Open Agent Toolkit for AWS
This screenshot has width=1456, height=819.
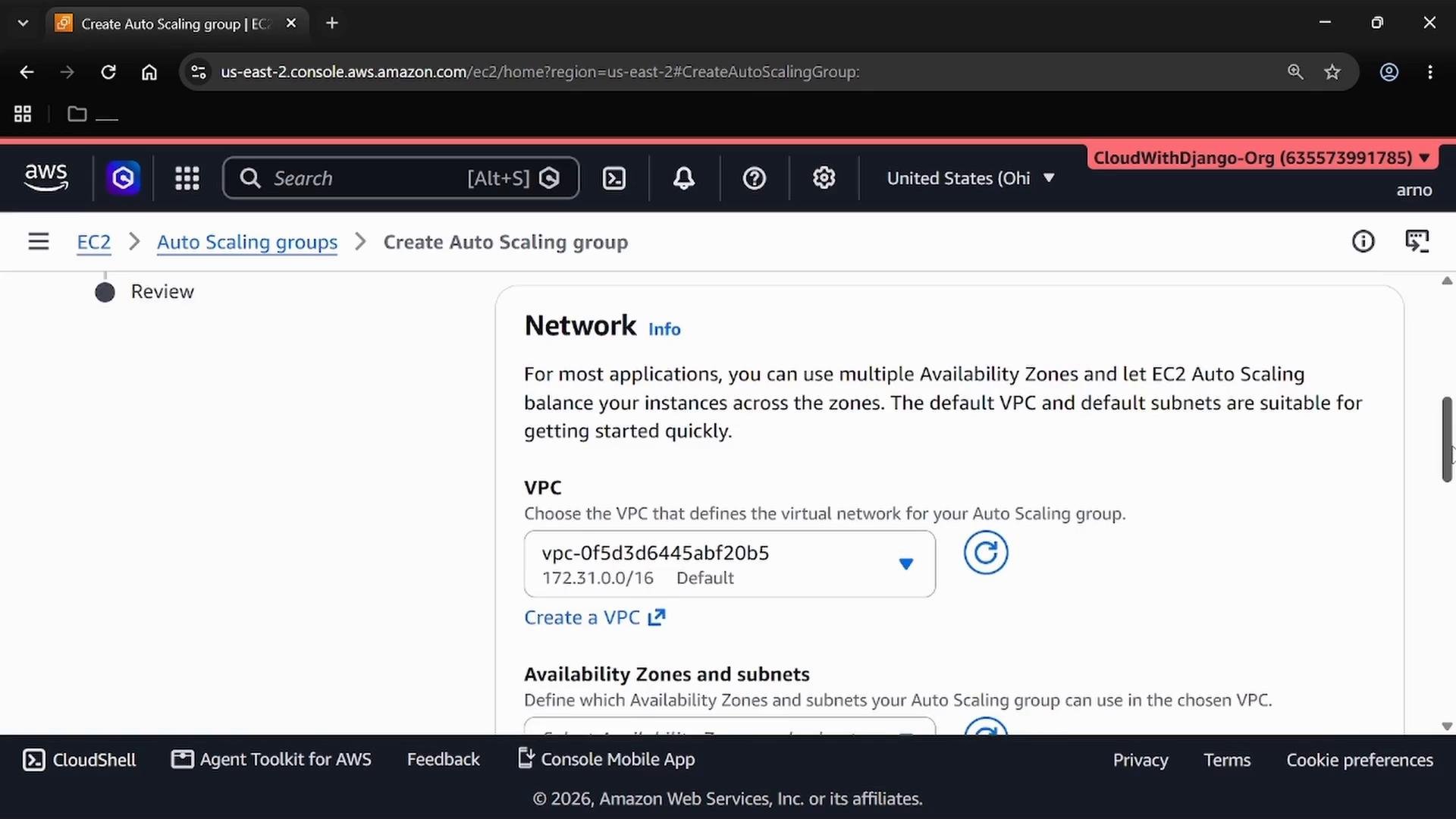(271, 760)
